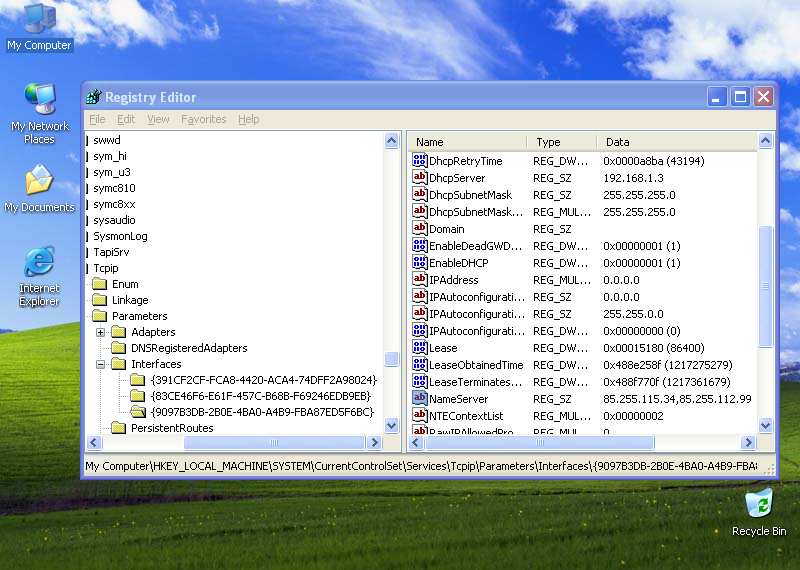The width and height of the screenshot is (800, 570).
Task: Select the Enum folder icon
Action: [99, 284]
